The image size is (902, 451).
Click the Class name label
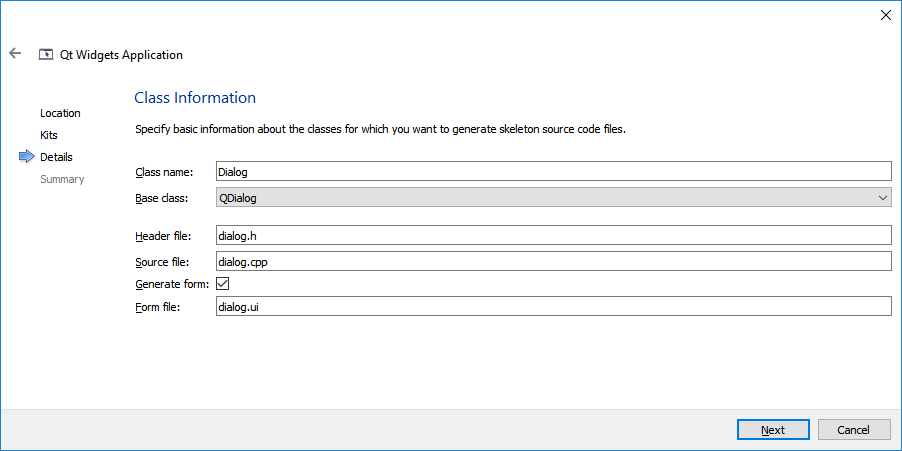click(164, 172)
